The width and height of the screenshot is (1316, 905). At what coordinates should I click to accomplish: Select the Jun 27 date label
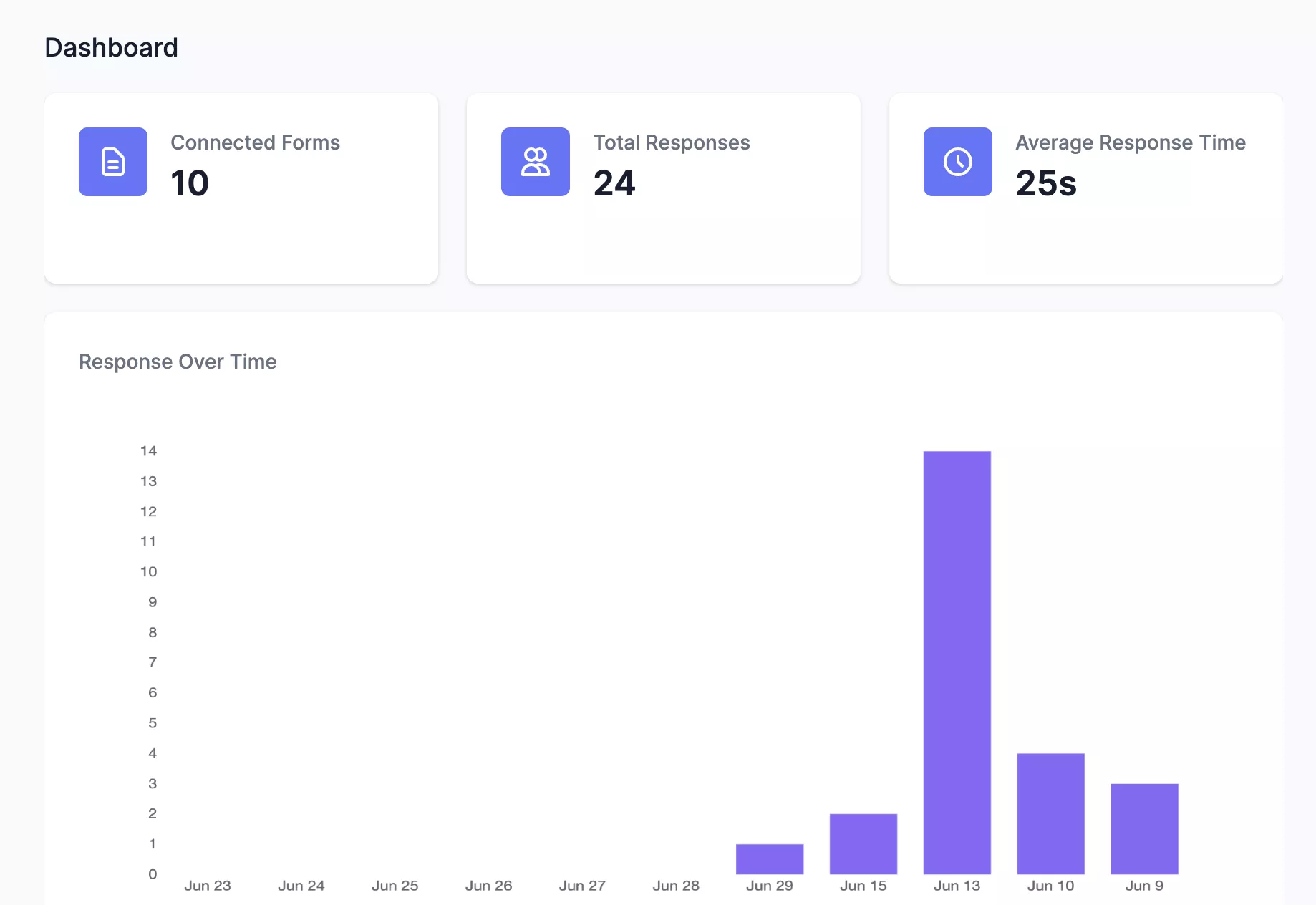pos(582,885)
